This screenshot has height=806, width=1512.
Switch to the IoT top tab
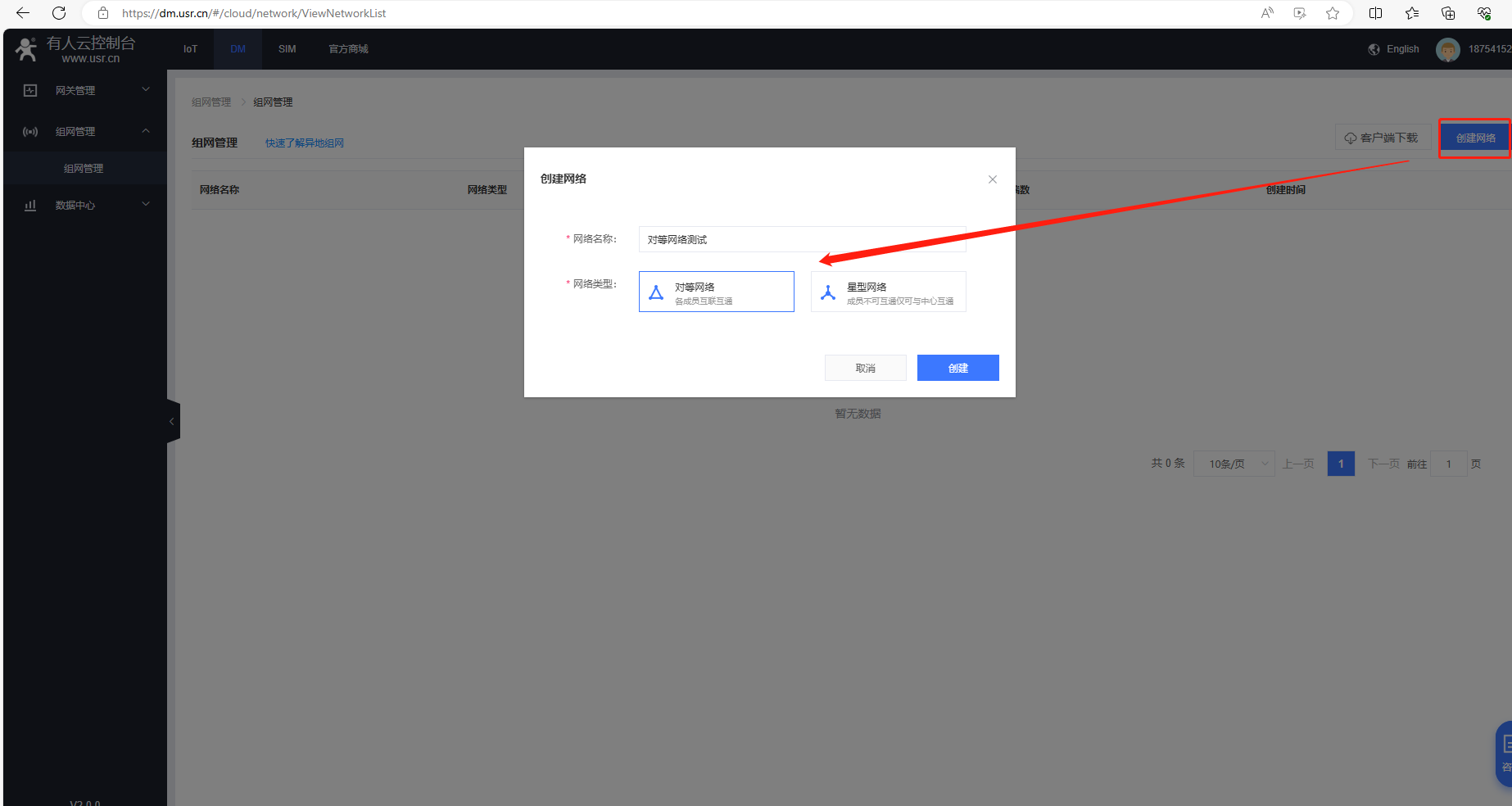(190, 49)
